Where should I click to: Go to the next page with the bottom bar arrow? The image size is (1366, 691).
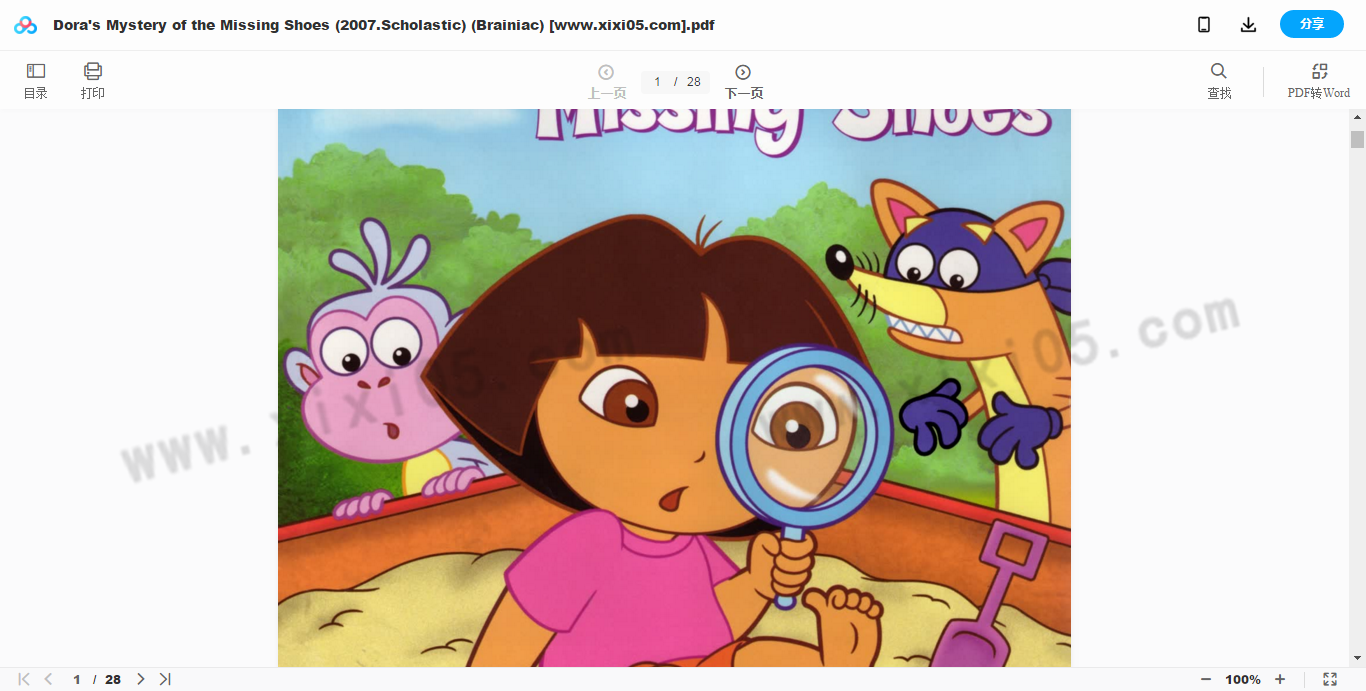(x=141, y=679)
